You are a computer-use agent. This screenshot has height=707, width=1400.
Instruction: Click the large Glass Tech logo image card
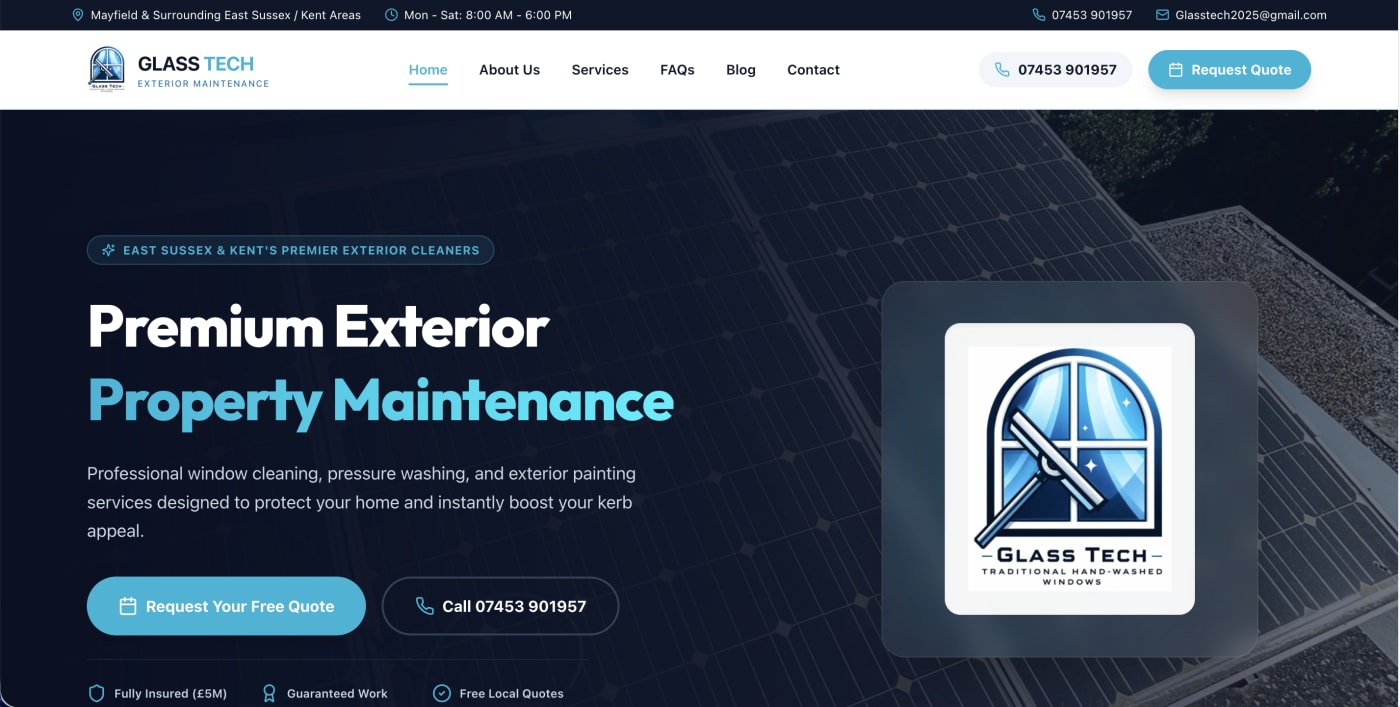[1070, 468]
